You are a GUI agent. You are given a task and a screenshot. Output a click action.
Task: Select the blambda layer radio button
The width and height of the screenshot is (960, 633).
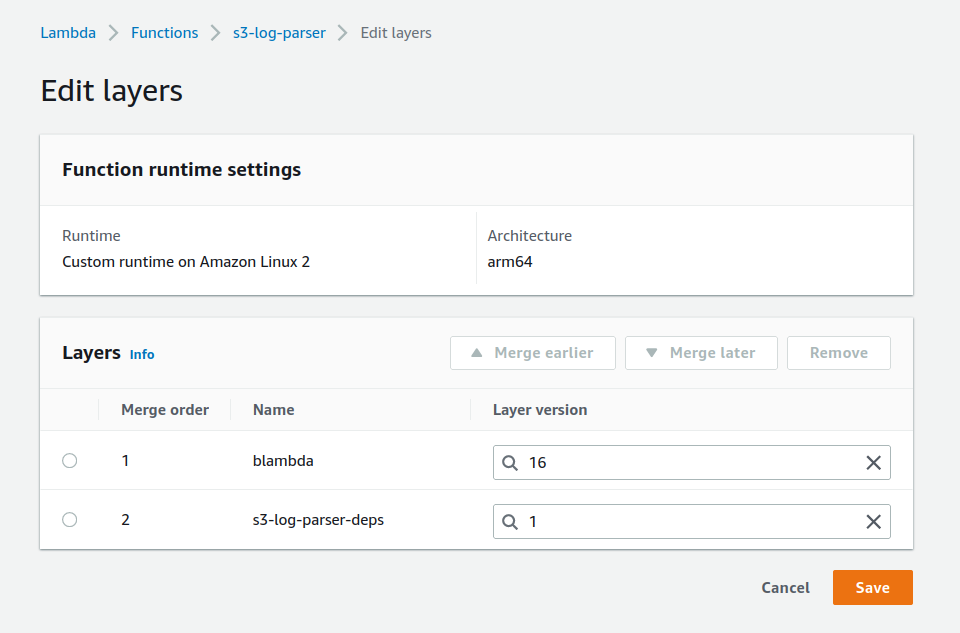pos(69,461)
